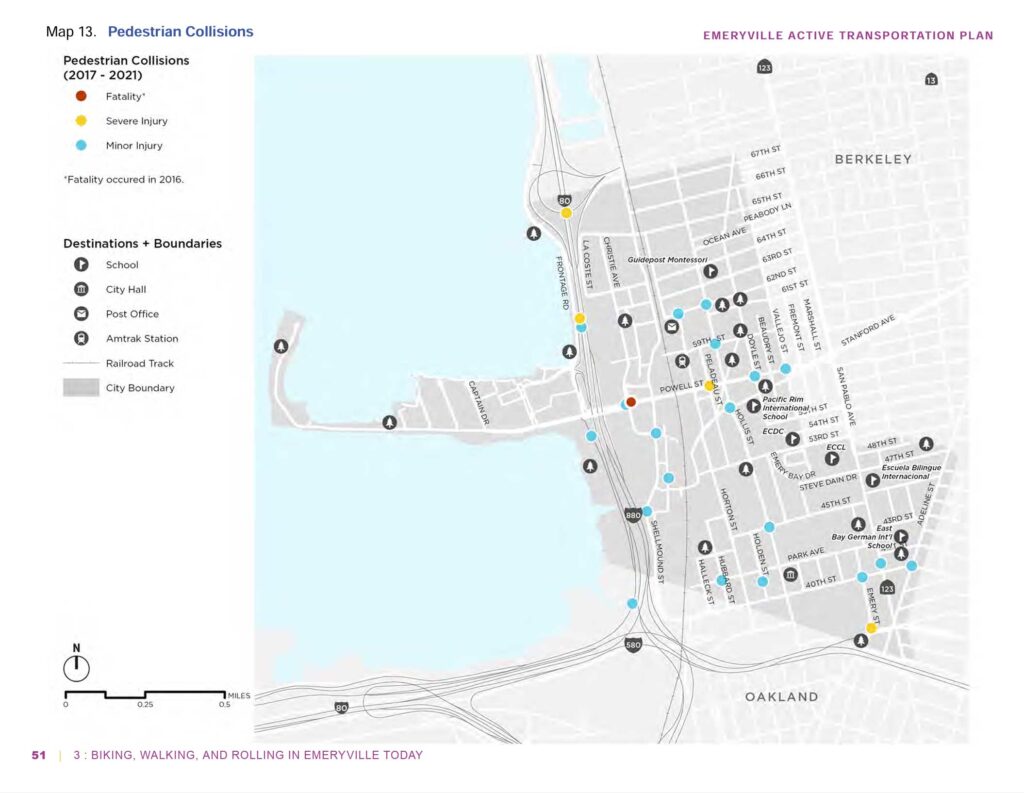Click the Oakland city label

point(781,696)
